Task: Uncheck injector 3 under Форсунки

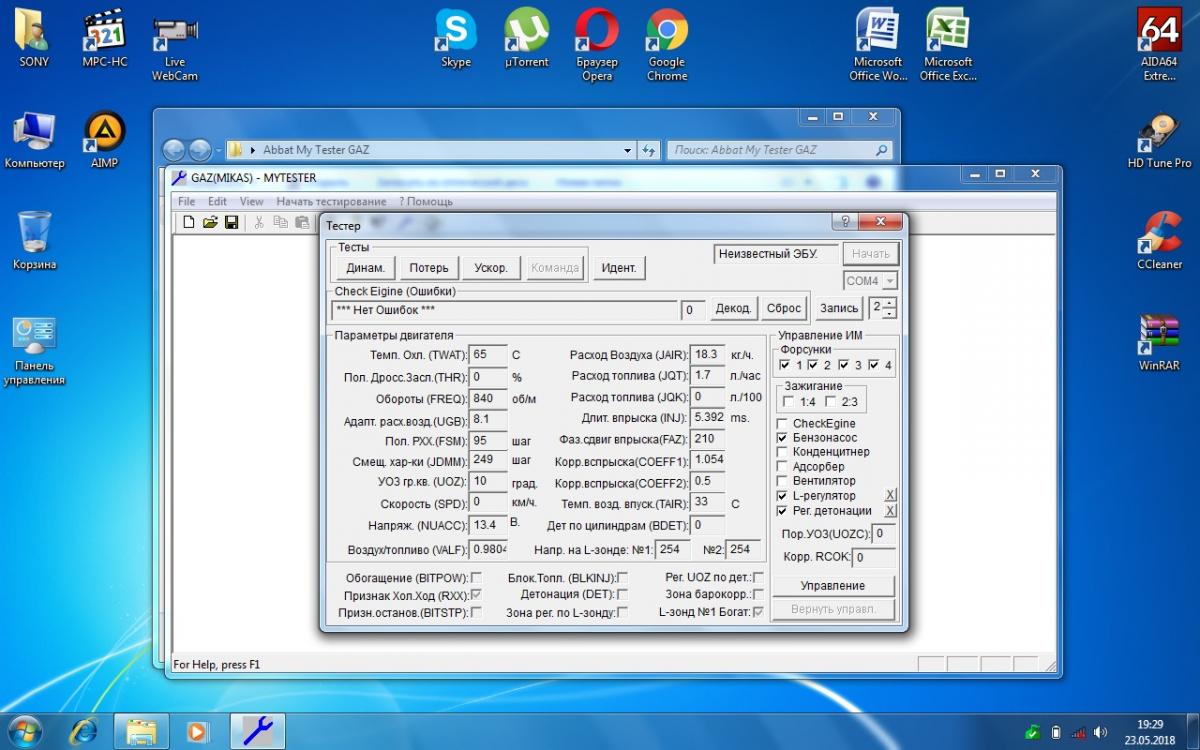Action: (843, 365)
